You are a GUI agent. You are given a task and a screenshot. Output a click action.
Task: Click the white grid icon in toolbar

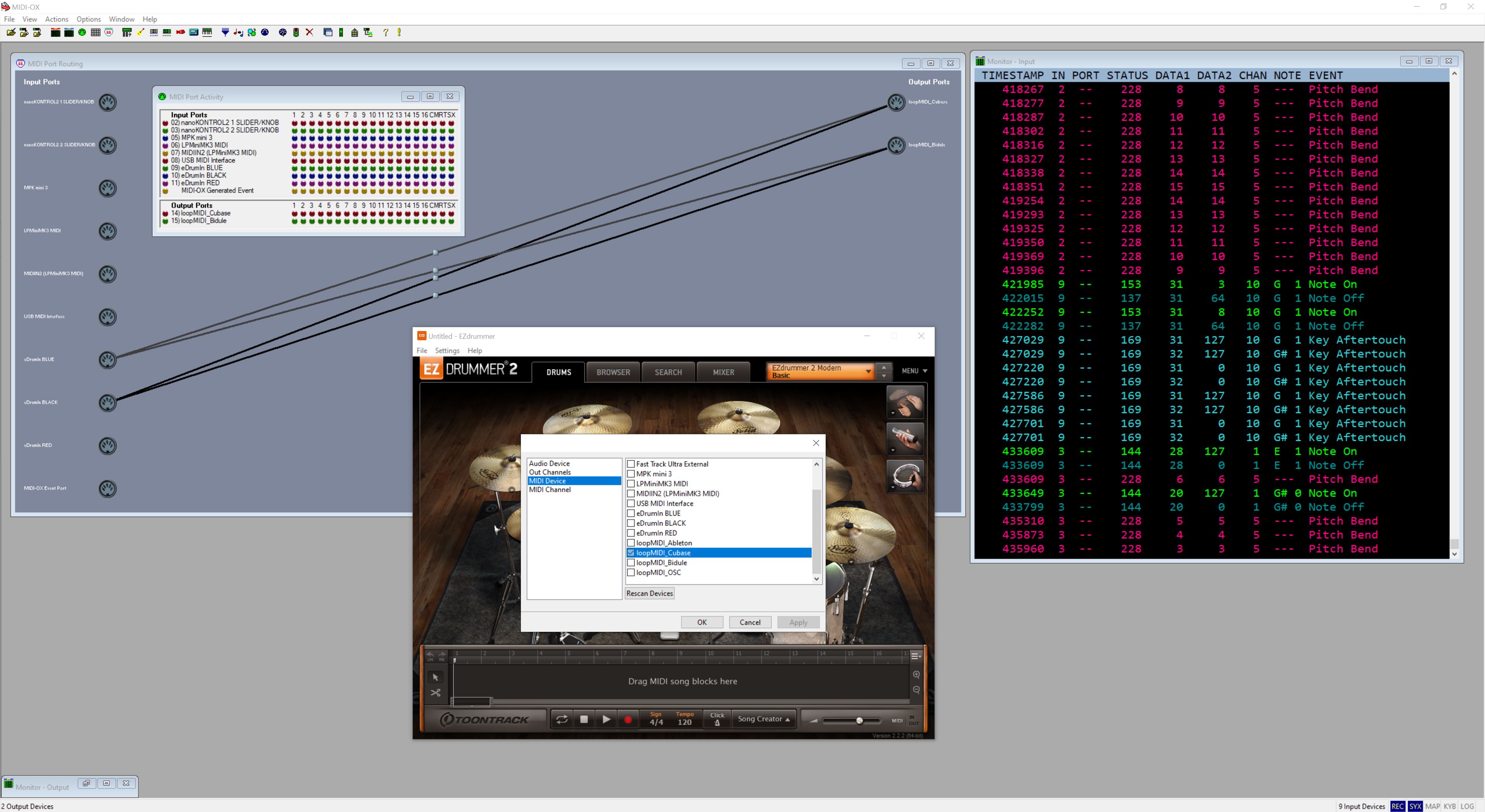click(96, 32)
